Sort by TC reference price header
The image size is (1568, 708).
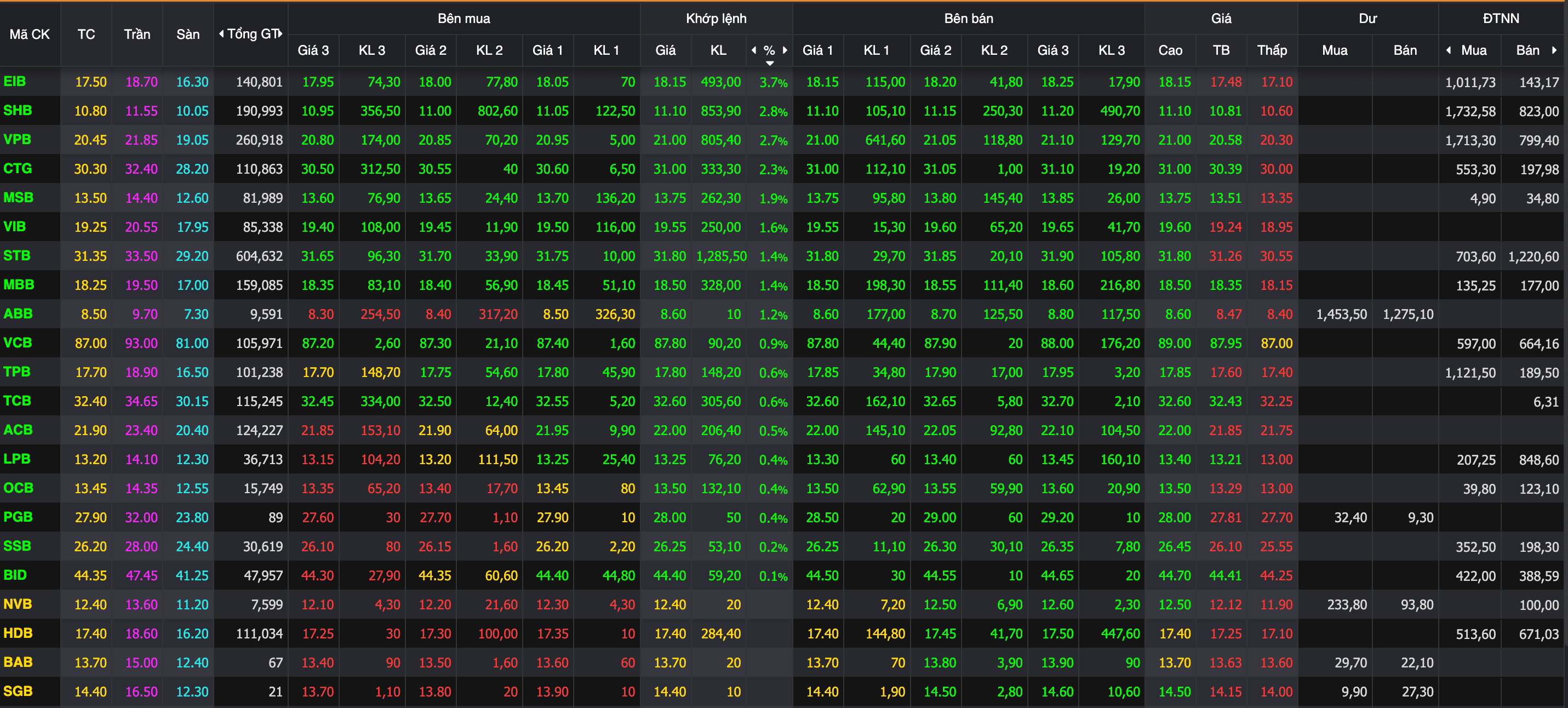86,34
